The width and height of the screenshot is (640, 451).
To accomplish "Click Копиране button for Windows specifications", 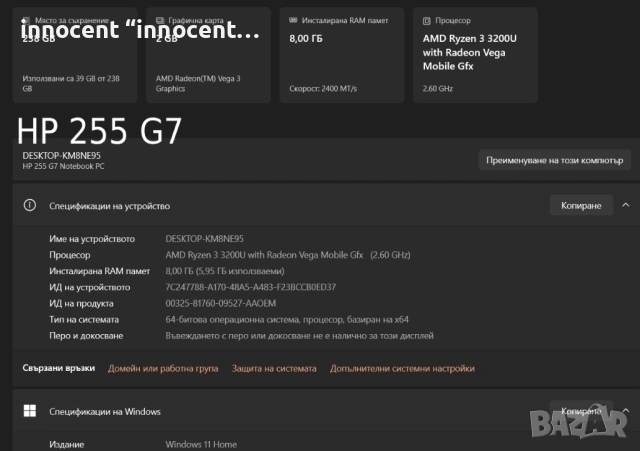I will coord(581,411).
